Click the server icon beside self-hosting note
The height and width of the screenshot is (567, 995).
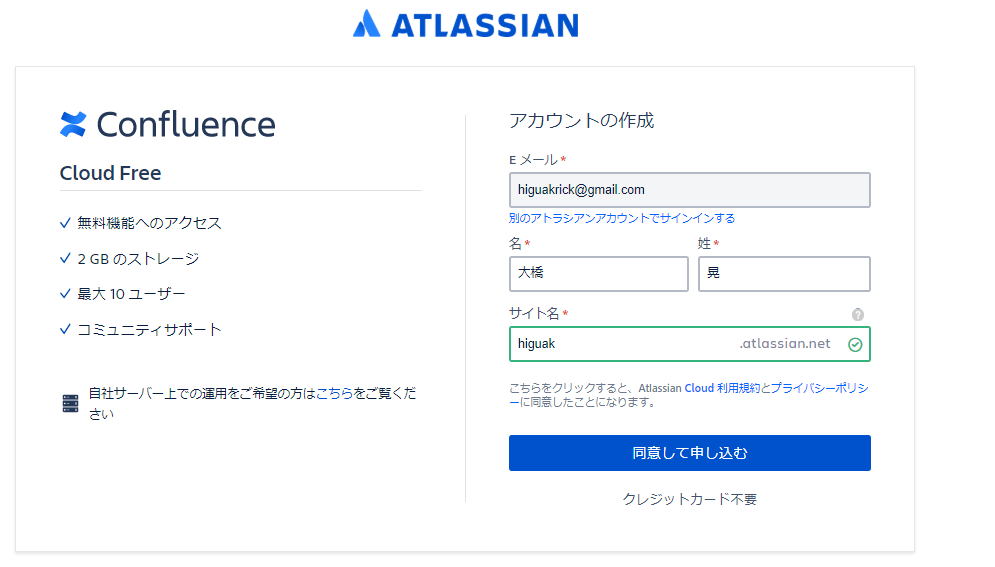(x=70, y=403)
